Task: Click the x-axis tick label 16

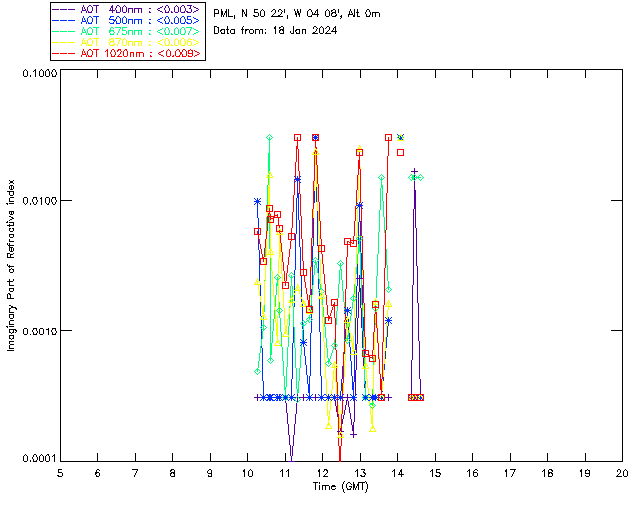Action: pos(472,473)
